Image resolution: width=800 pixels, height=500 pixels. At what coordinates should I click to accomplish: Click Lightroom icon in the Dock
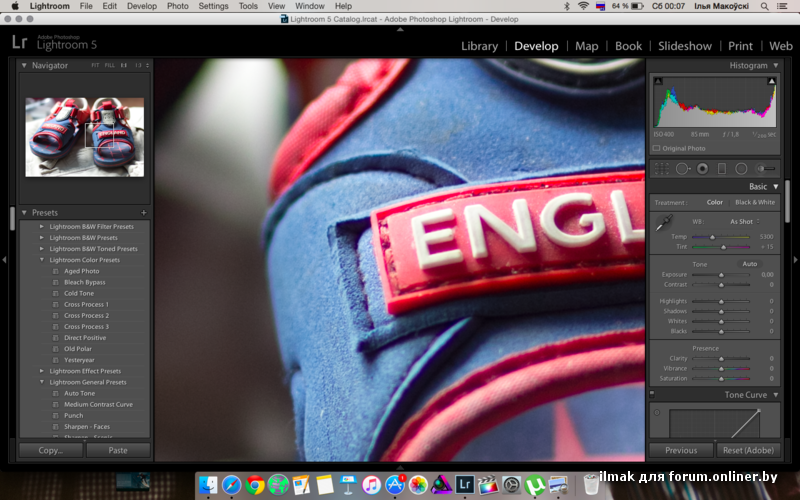[x=464, y=484]
